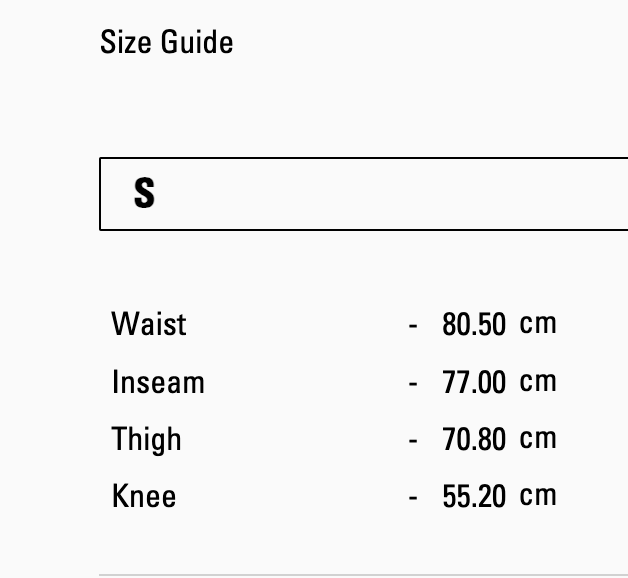Image resolution: width=628 pixels, height=578 pixels.
Task: Click the divider line below the Knee row
Action: [364, 575]
